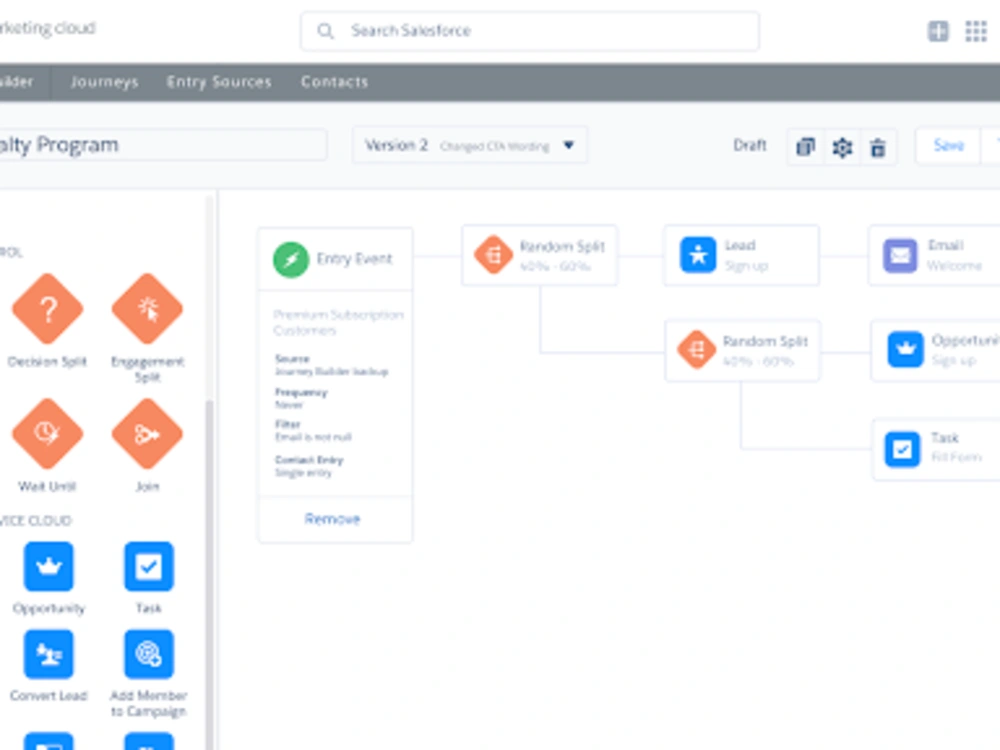Click the Lead Sign up node icon

pos(698,254)
